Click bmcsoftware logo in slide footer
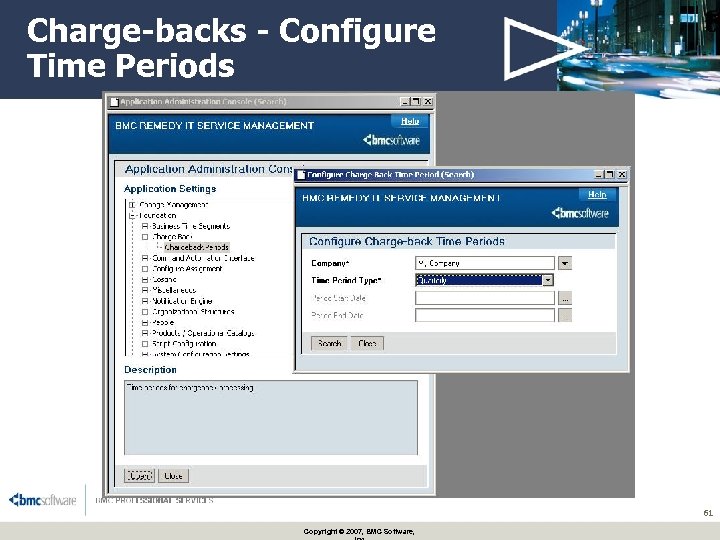Image resolution: width=720 pixels, height=540 pixels. coord(42,500)
